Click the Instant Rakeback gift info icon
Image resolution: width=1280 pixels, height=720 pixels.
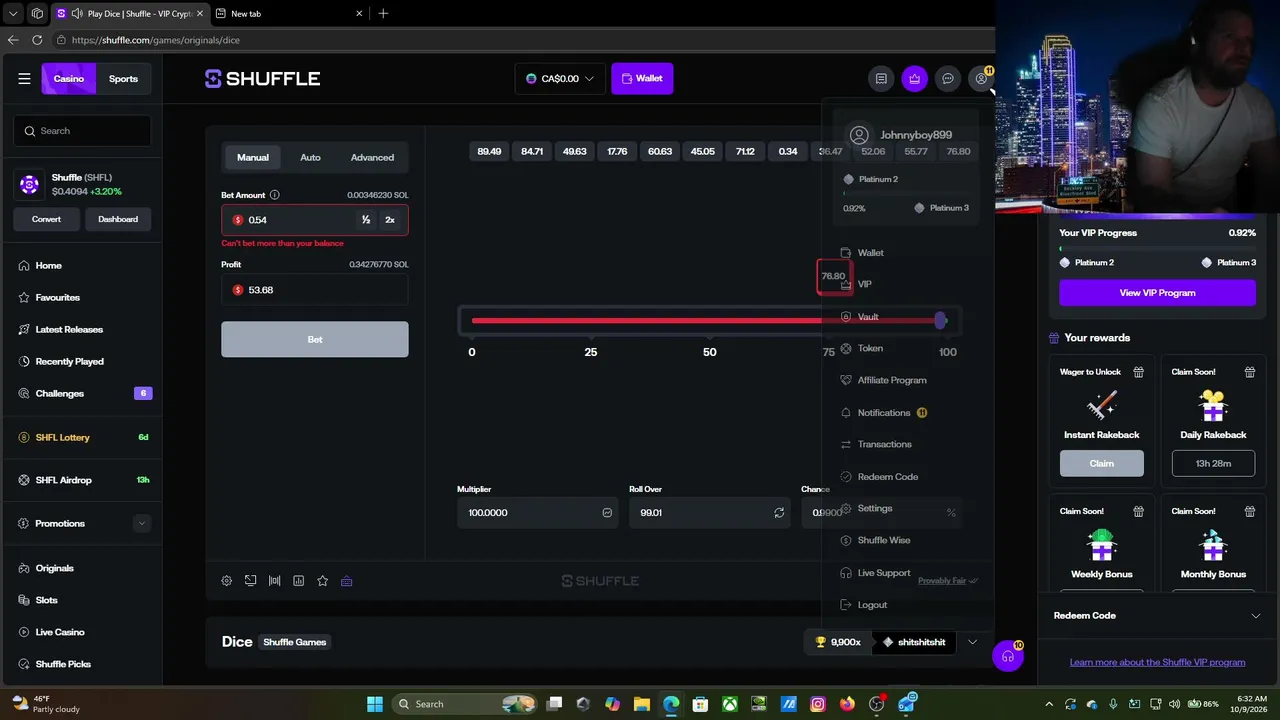1138,372
